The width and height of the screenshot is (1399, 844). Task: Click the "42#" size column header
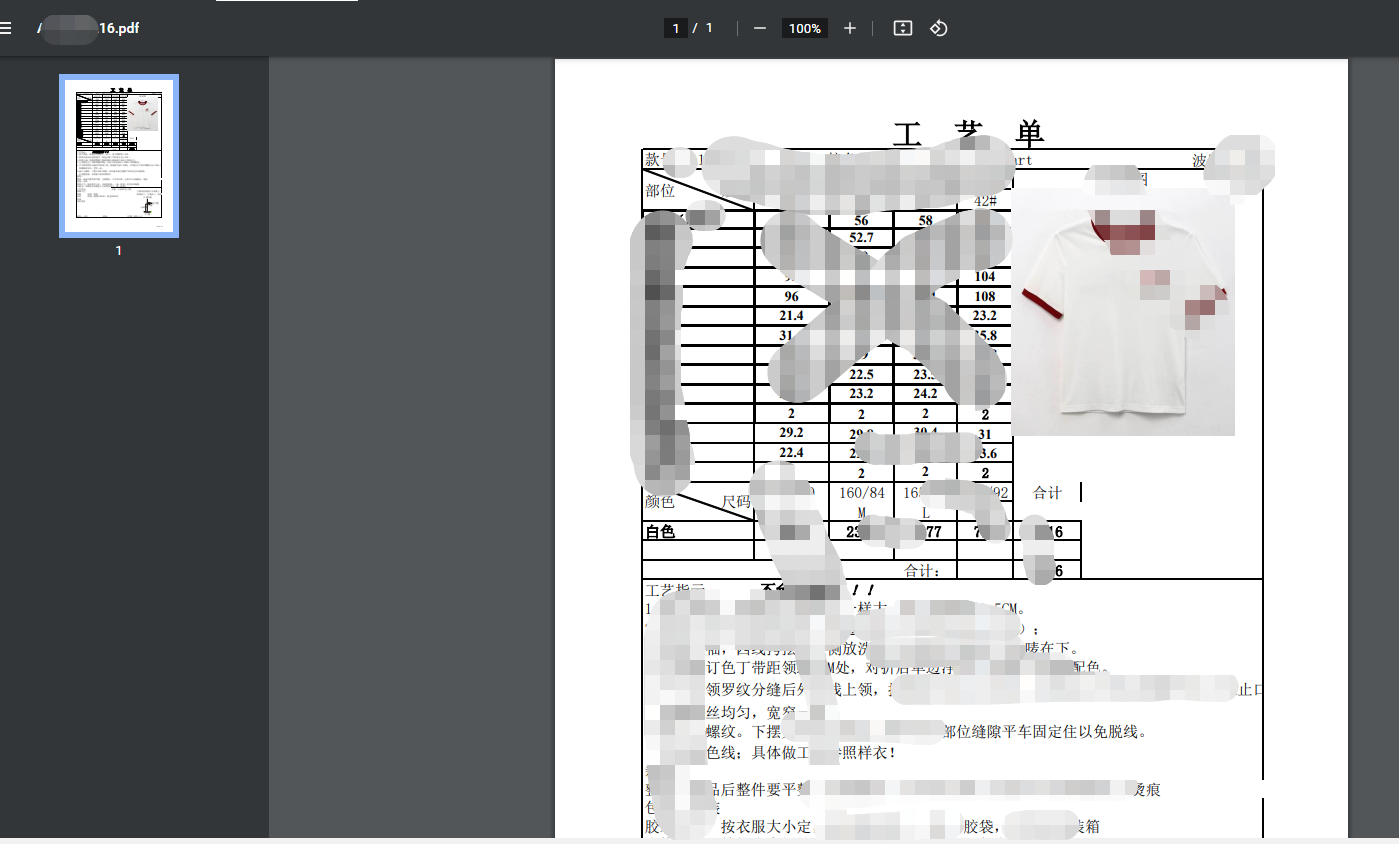[x=985, y=201]
